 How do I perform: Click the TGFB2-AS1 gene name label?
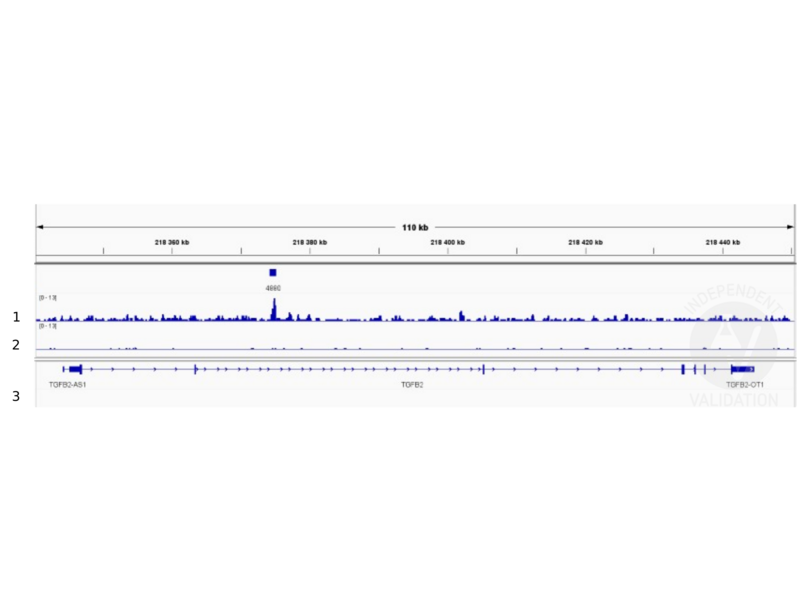coord(67,384)
